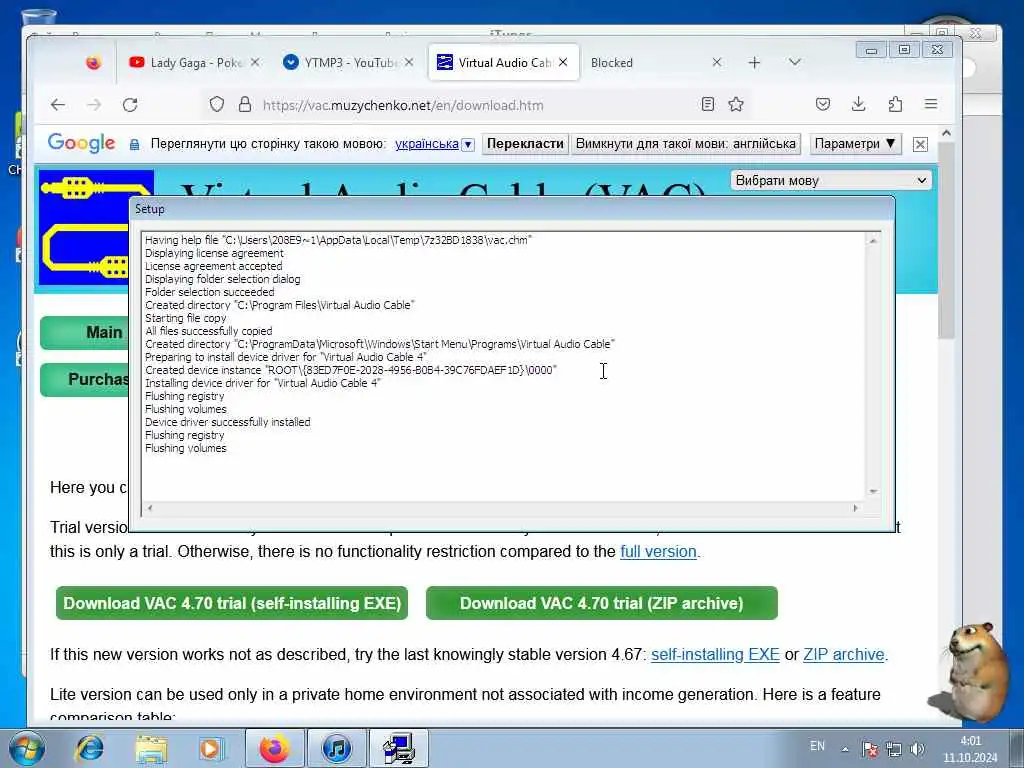This screenshot has width=1024, height=768.
Task: Reload the page with refresh icon
Action: pyautogui.click(x=130, y=104)
